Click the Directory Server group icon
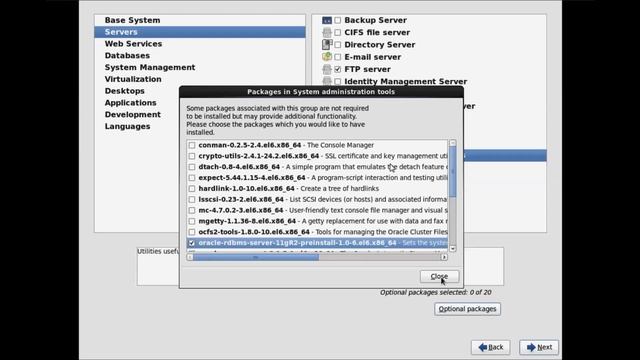 click(x=327, y=44)
